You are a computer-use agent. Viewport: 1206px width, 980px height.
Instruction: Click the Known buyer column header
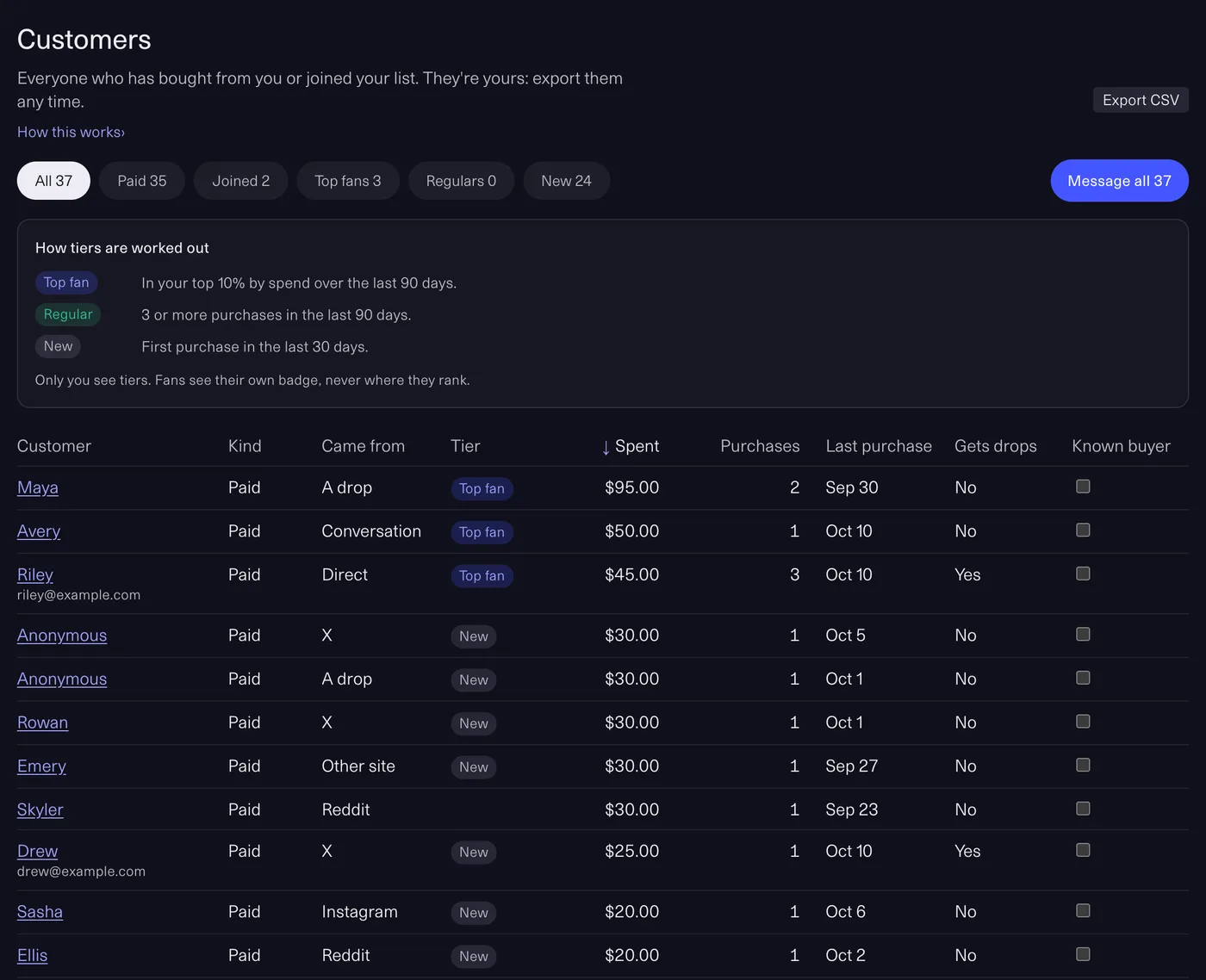[1121, 446]
